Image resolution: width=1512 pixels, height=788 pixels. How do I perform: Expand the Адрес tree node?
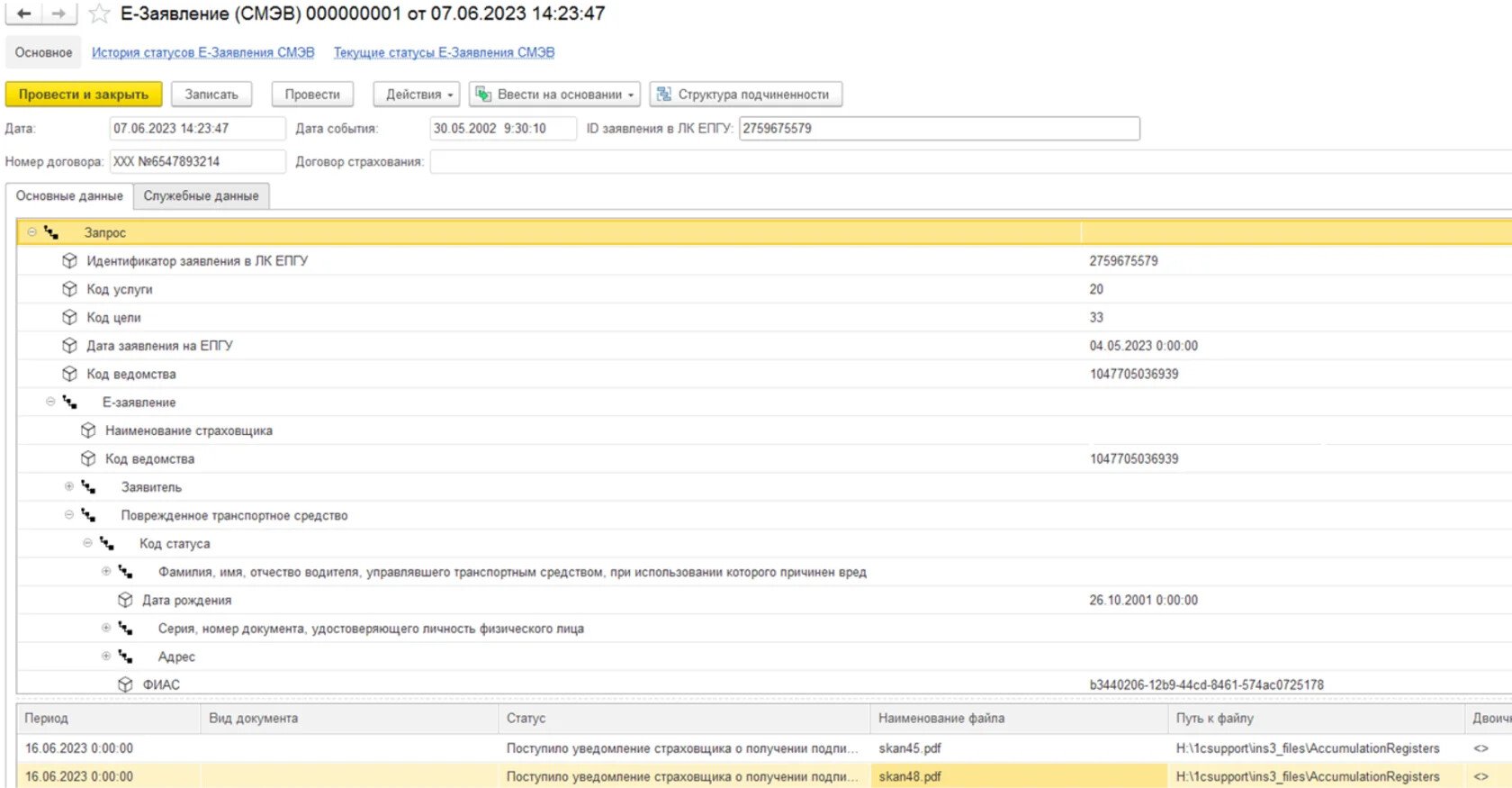[x=106, y=656]
